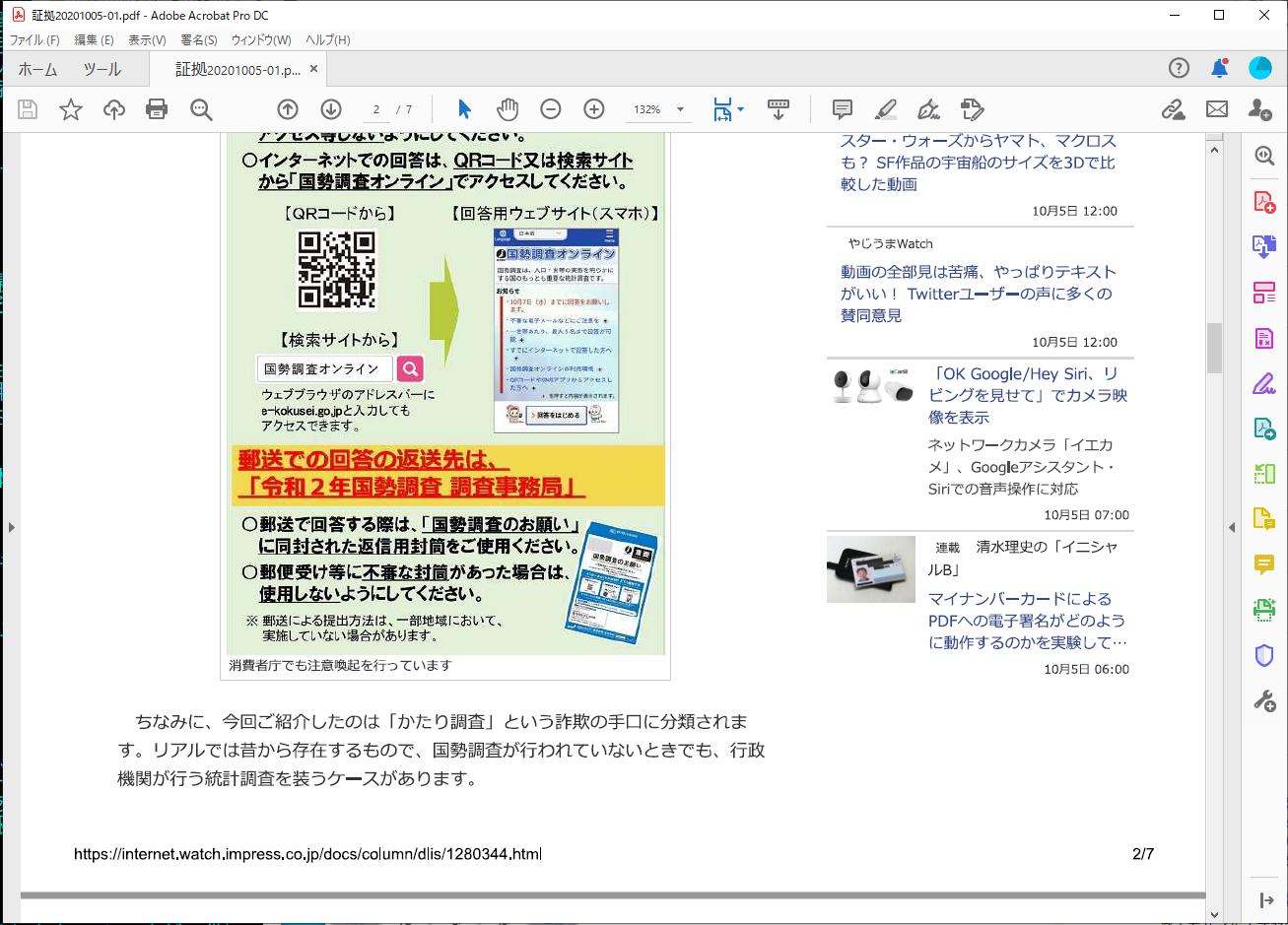Open Create PDF tool in right pane
This screenshot has height=925, width=1288.
[1264, 201]
